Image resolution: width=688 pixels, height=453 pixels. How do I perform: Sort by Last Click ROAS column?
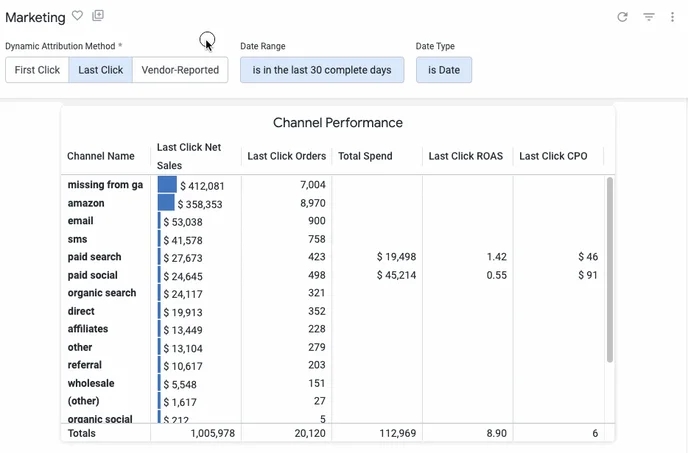point(465,156)
